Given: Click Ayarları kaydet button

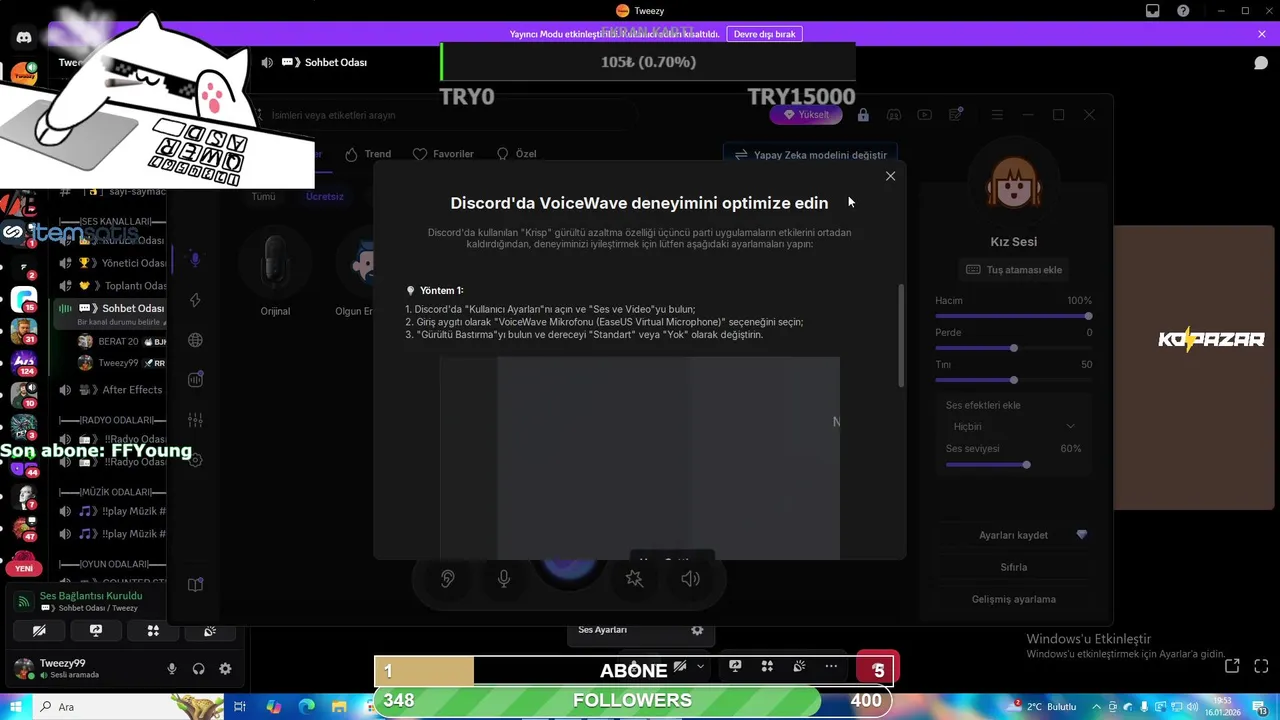Looking at the screenshot, I should pos(1014,535).
